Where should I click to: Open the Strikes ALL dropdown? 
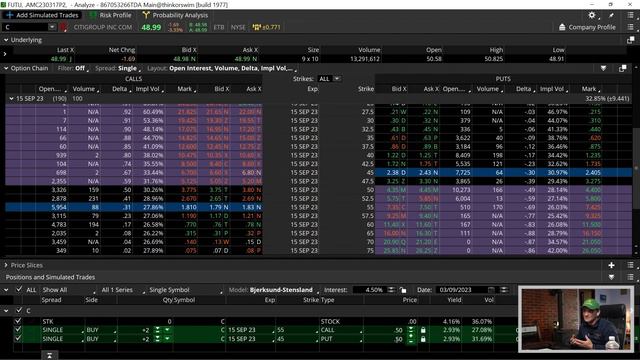(x=329, y=79)
